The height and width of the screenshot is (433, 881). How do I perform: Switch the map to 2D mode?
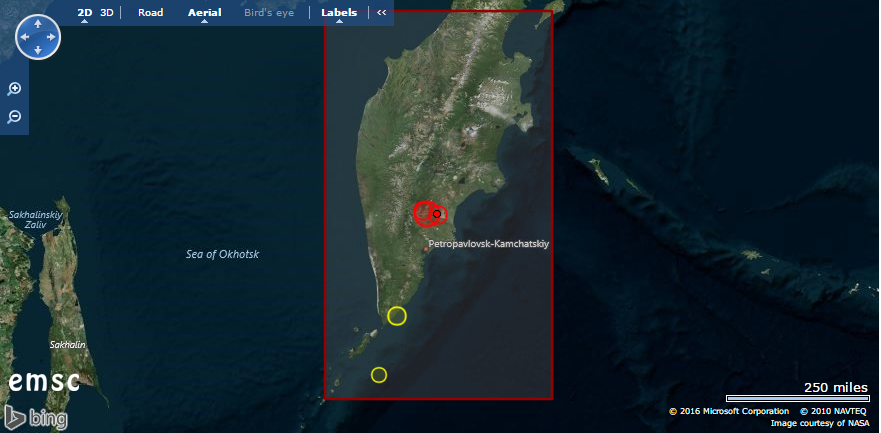click(x=85, y=13)
